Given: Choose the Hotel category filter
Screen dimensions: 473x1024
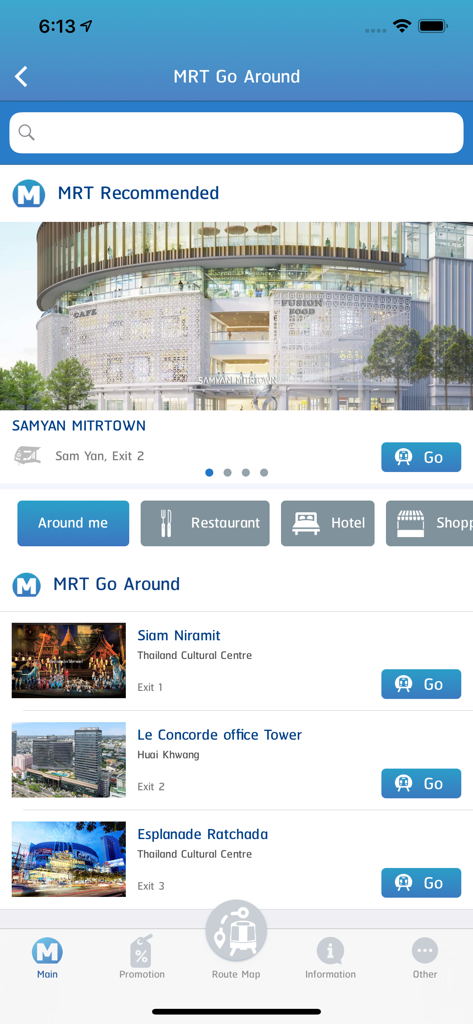Looking at the screenshot, I should [328, 523].
